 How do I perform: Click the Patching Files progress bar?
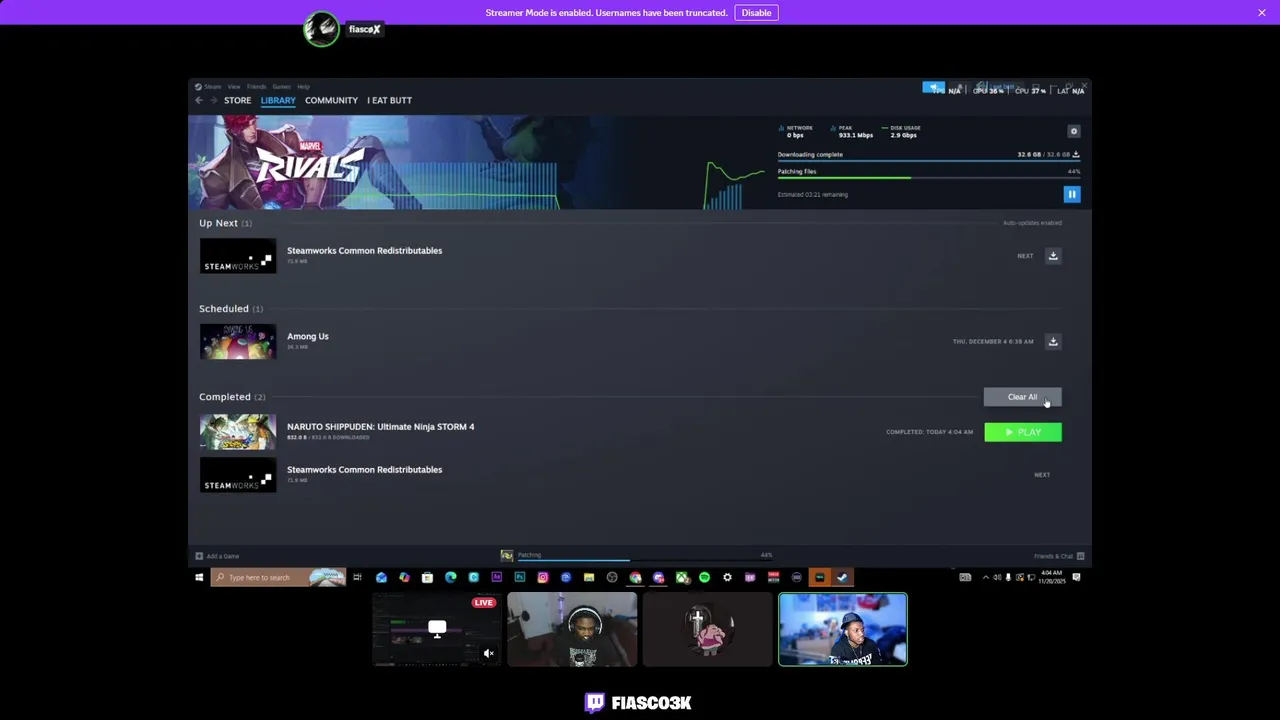pos(929,178)
